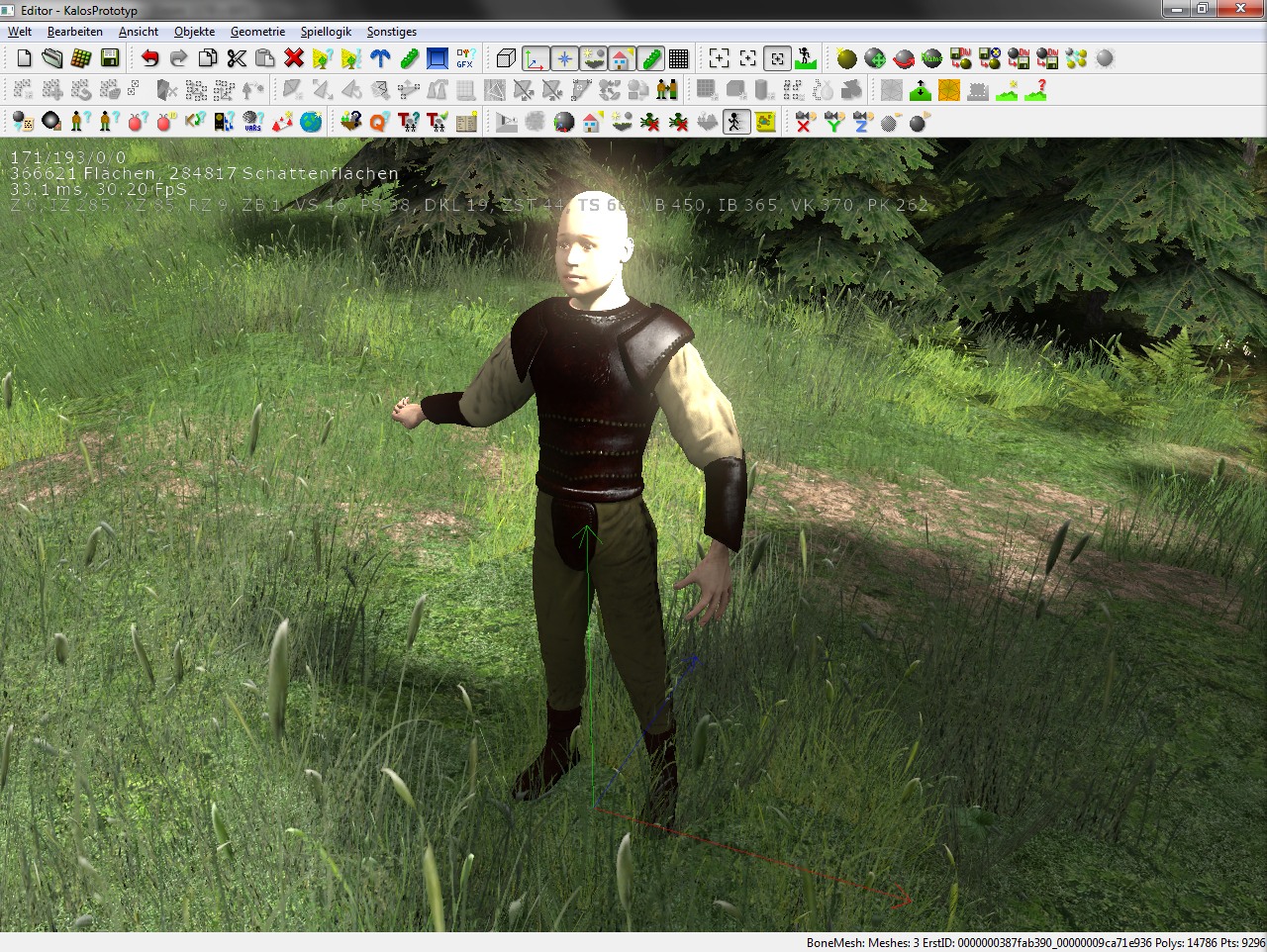Open the Geometrie menu
This screenshot has width=1267, height=952.
(257, 32)
